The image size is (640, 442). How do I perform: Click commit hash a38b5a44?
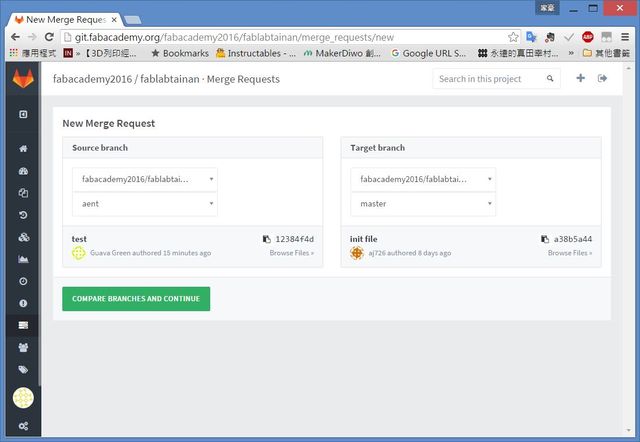(573, 239)
